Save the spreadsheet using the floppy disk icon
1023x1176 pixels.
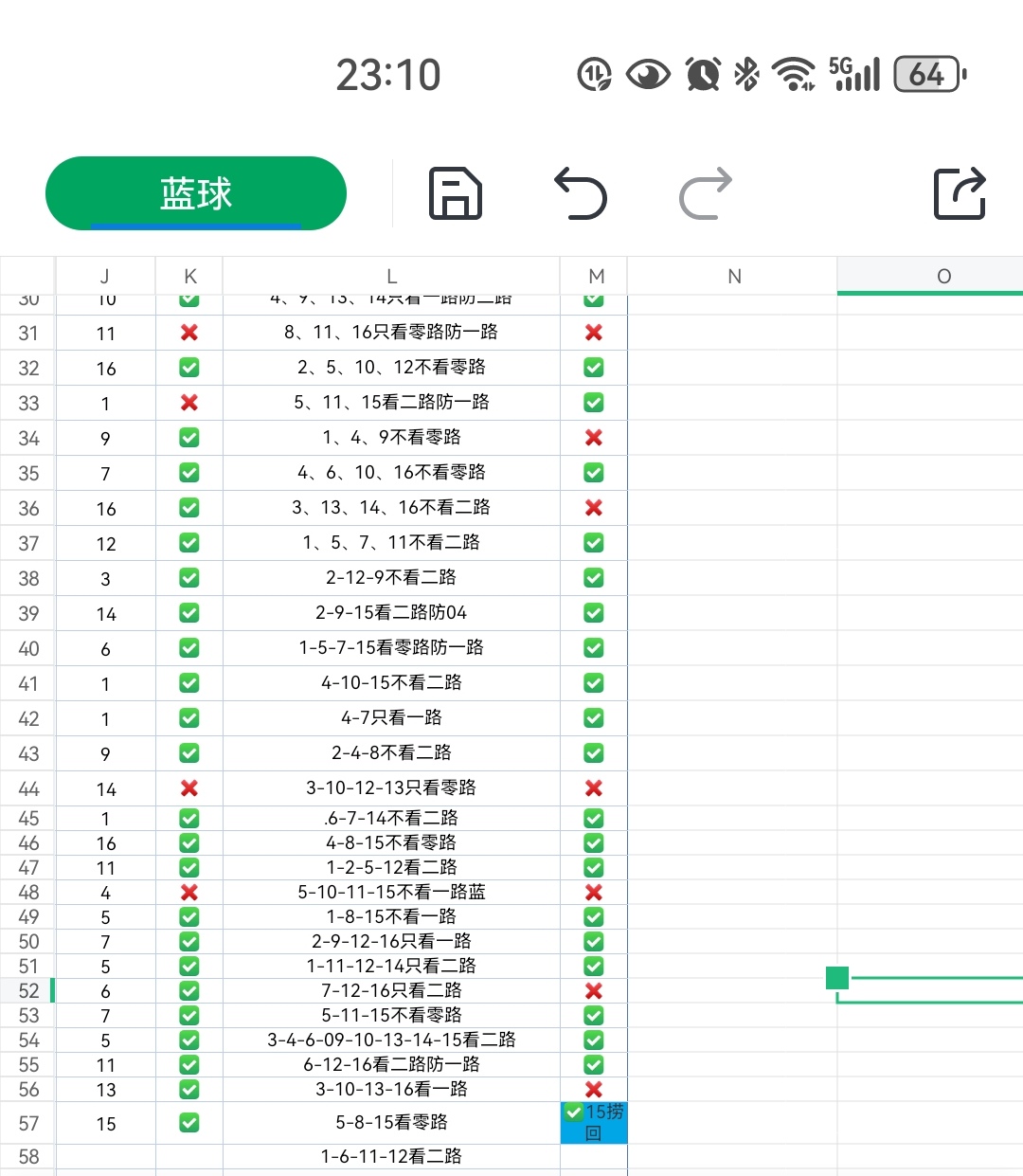click(455, 193)
